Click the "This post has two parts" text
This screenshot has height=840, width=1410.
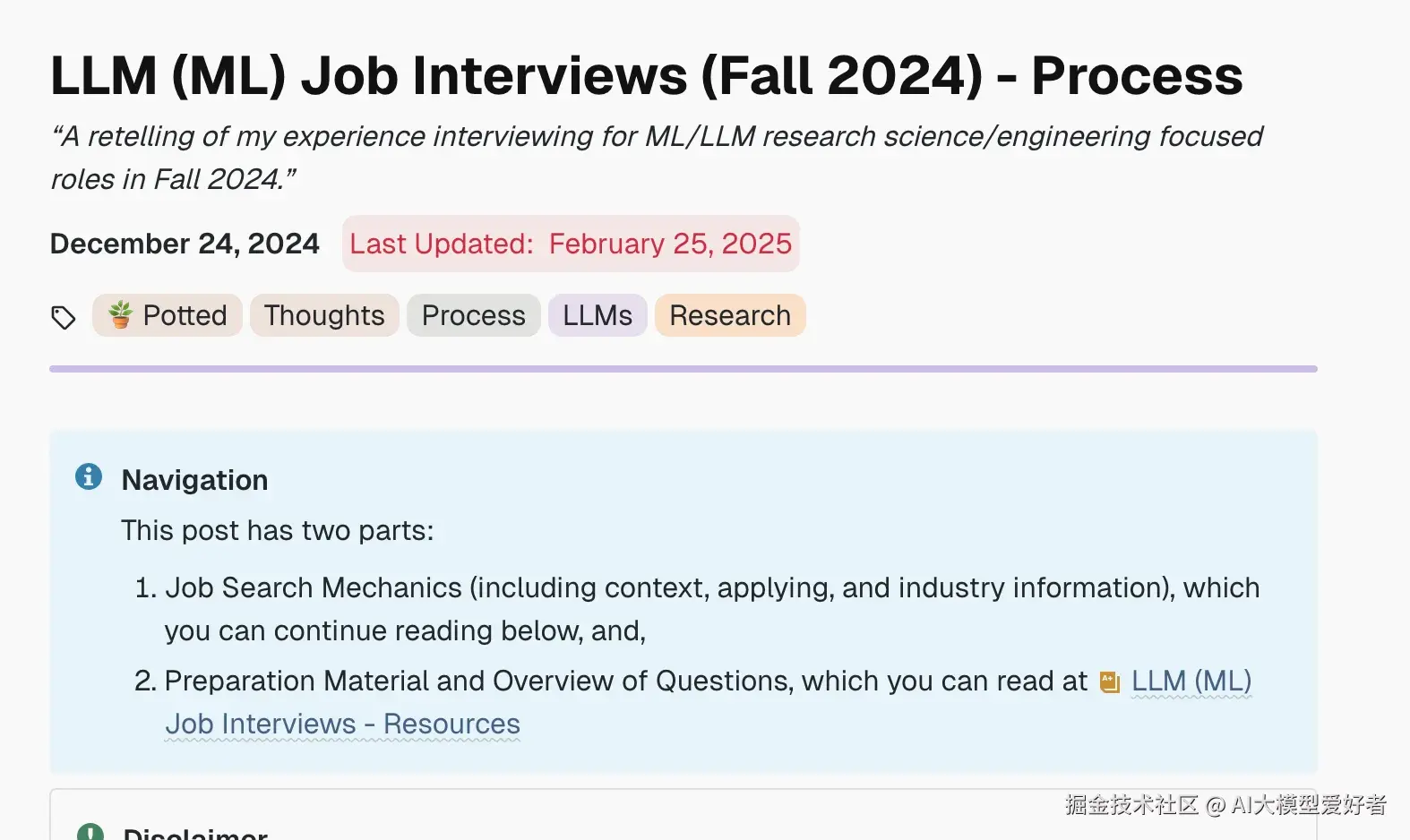(277, 530)
